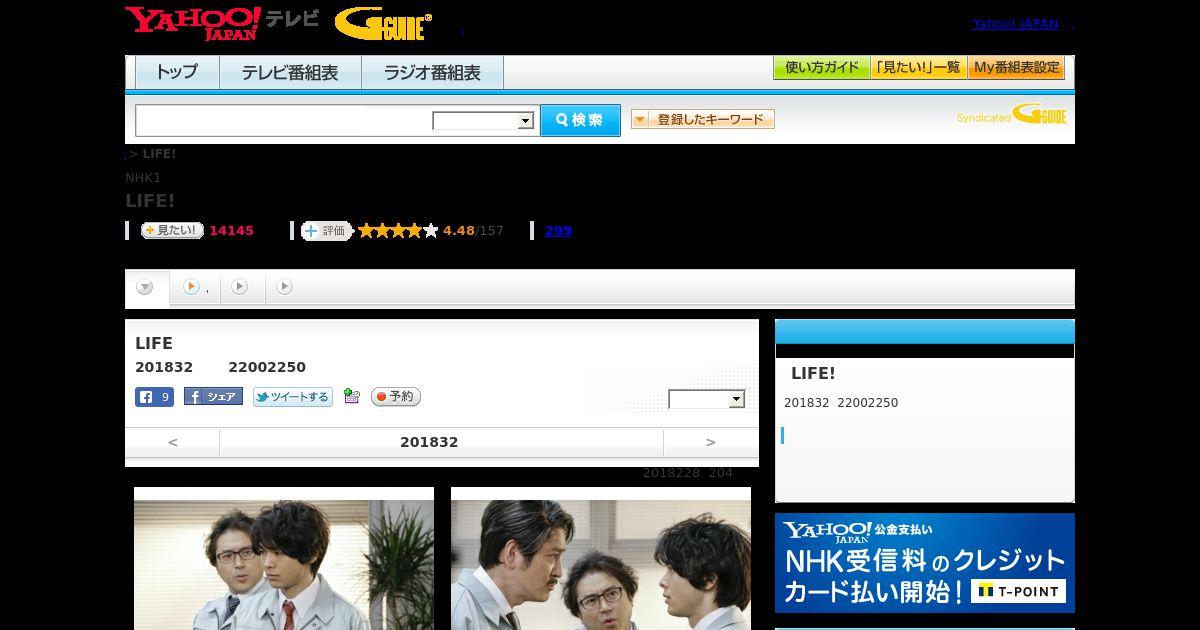
Task: Click the G-GUIDE logo in the header
Action: pos(383,23)
